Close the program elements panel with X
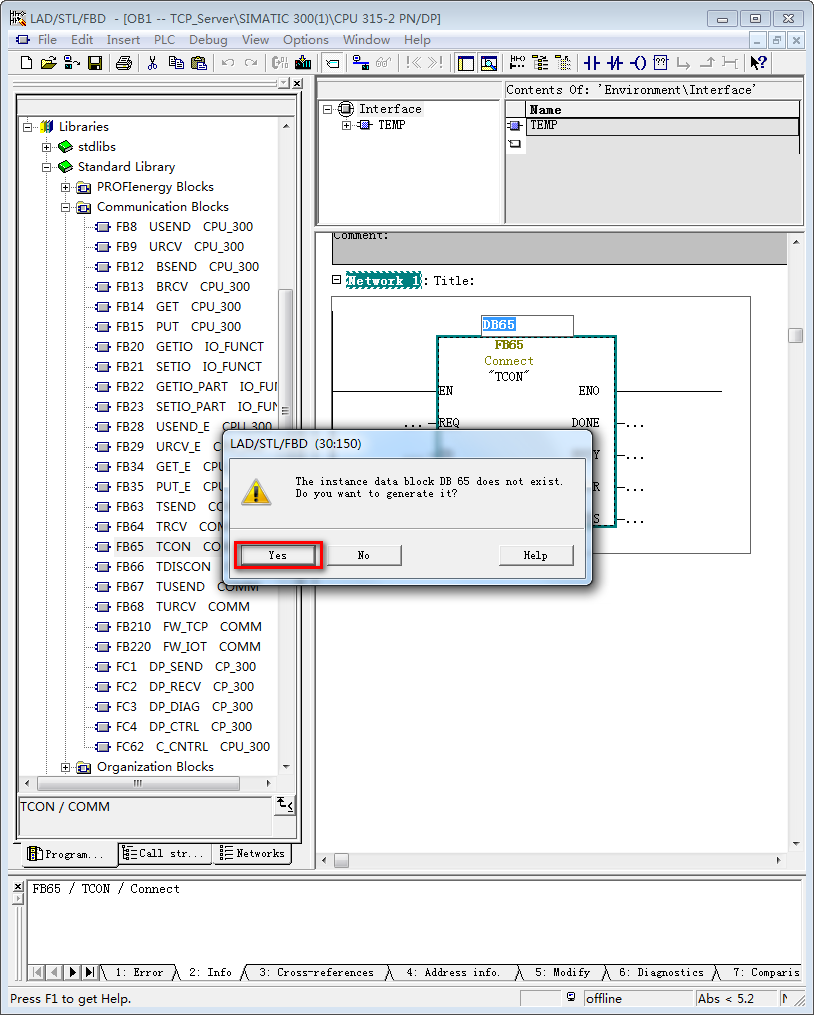 297,84
